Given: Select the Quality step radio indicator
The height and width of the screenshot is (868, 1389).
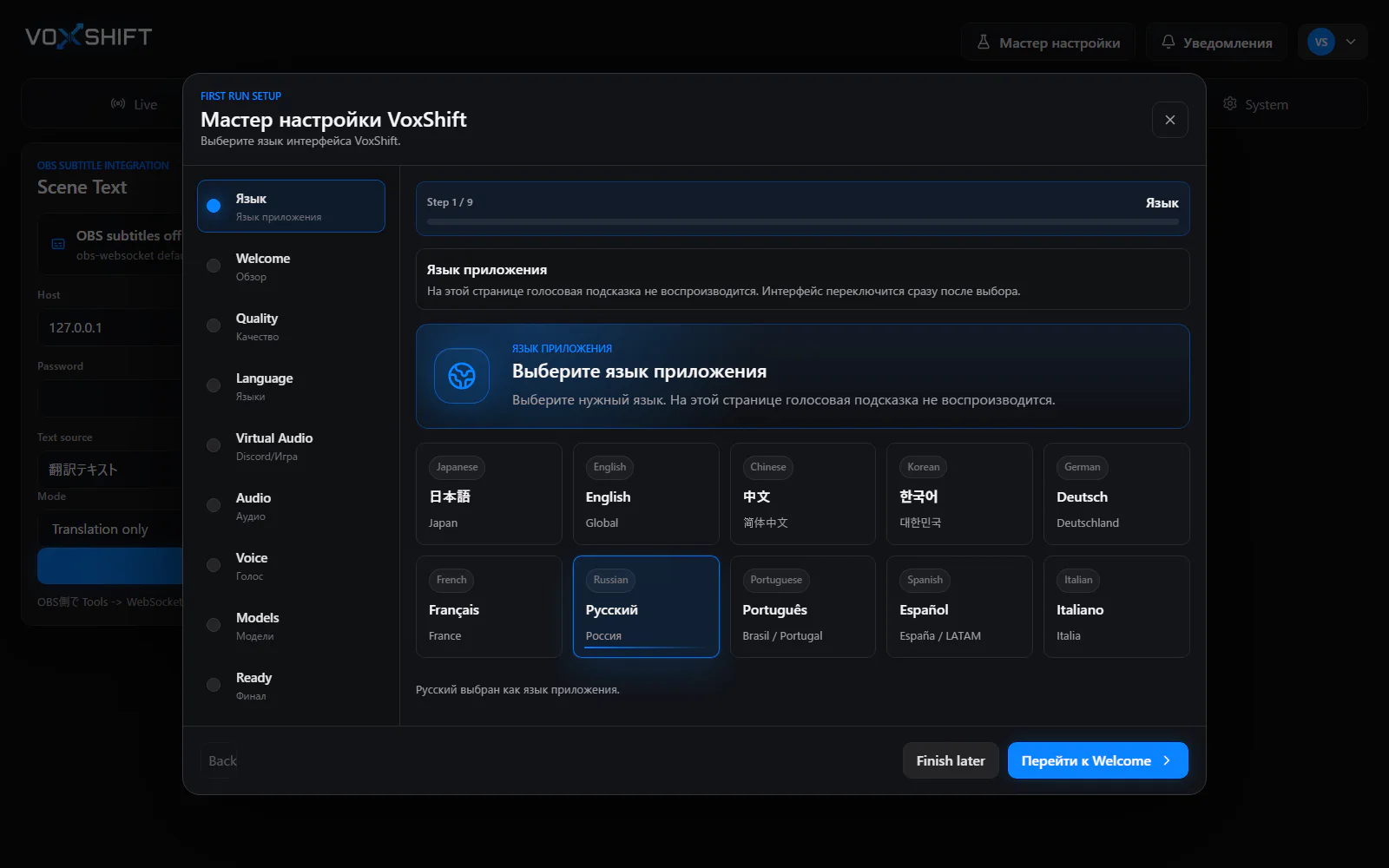Looking at the screenshot, I should click(214, 325).
